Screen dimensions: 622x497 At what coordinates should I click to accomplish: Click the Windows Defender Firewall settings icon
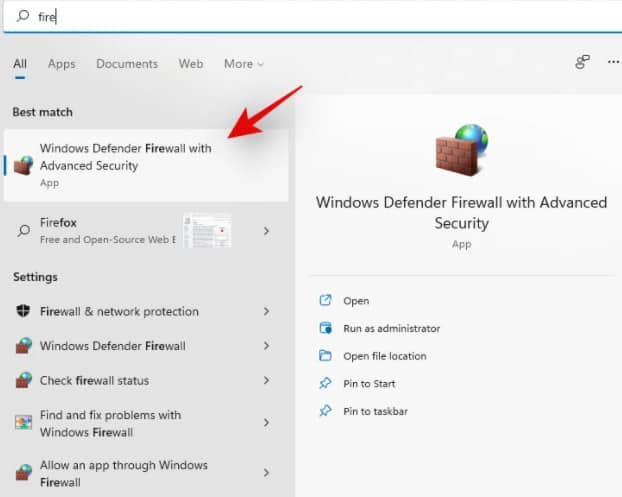click(23, 346)
